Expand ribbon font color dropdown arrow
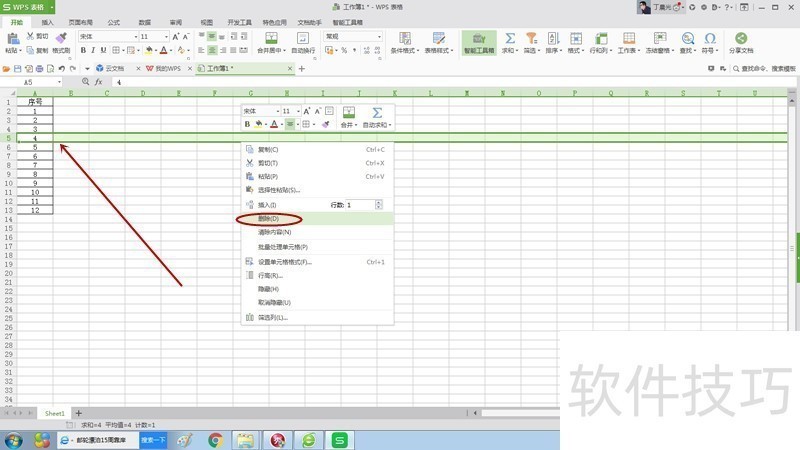Viewport: 800px width, 450px height. coord(170,51)
